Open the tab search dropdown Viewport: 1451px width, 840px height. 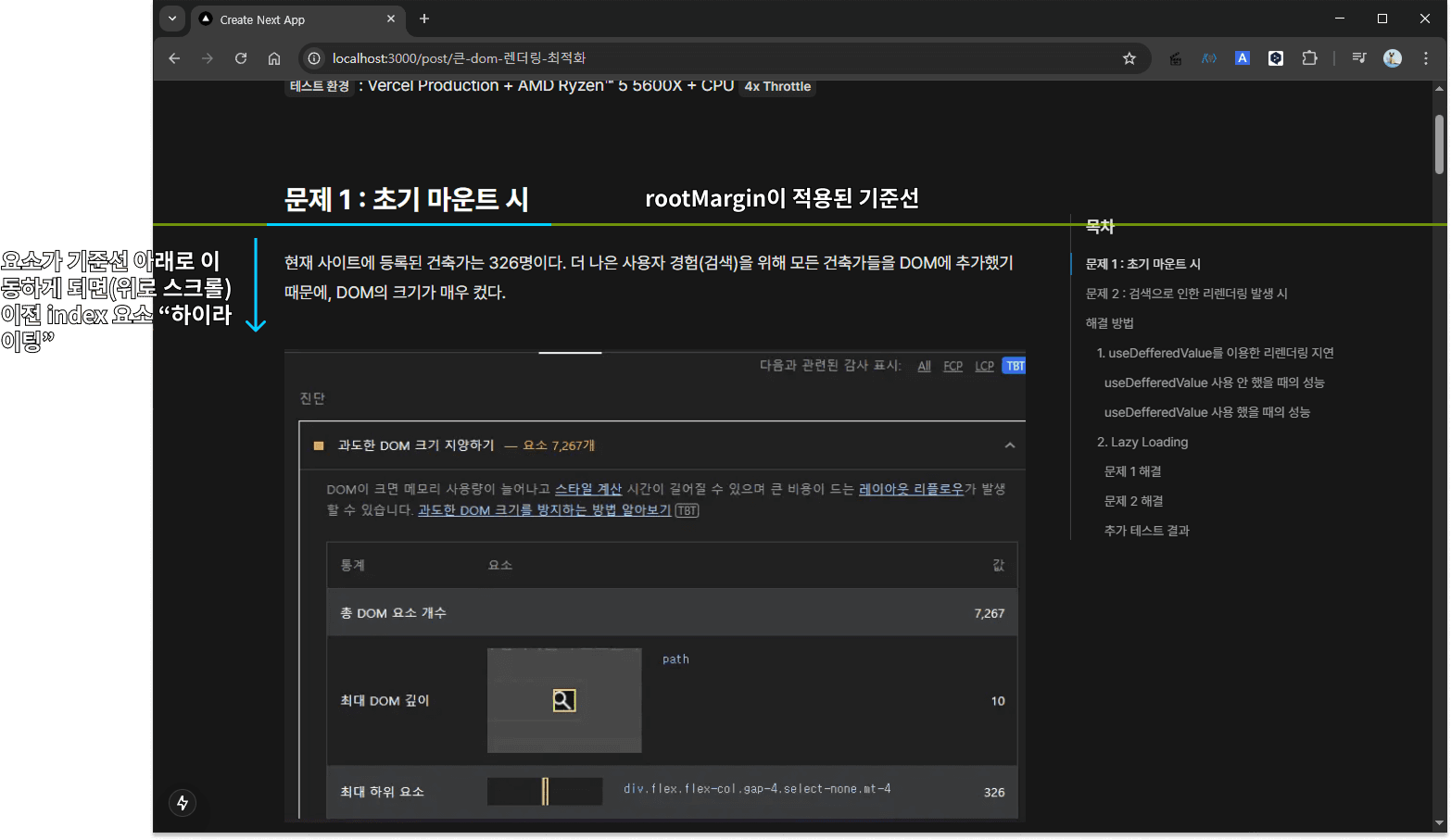pyautogui.click(x=172, y=19)
